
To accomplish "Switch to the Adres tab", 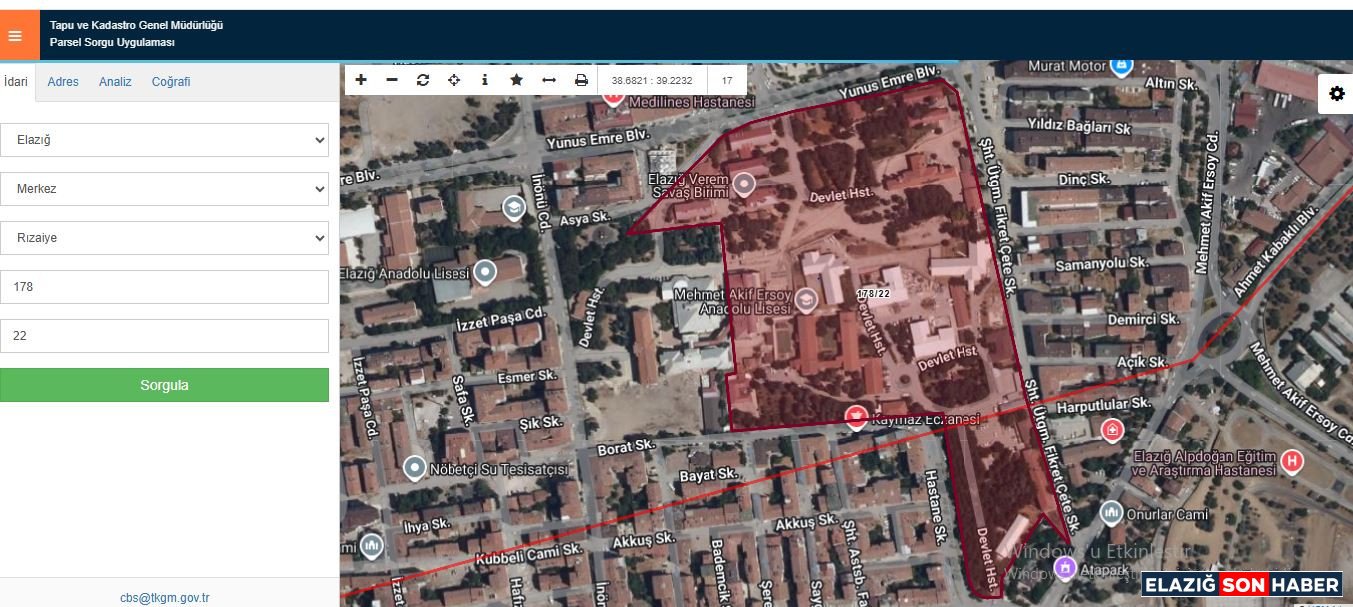I will (x=63, y=82).
